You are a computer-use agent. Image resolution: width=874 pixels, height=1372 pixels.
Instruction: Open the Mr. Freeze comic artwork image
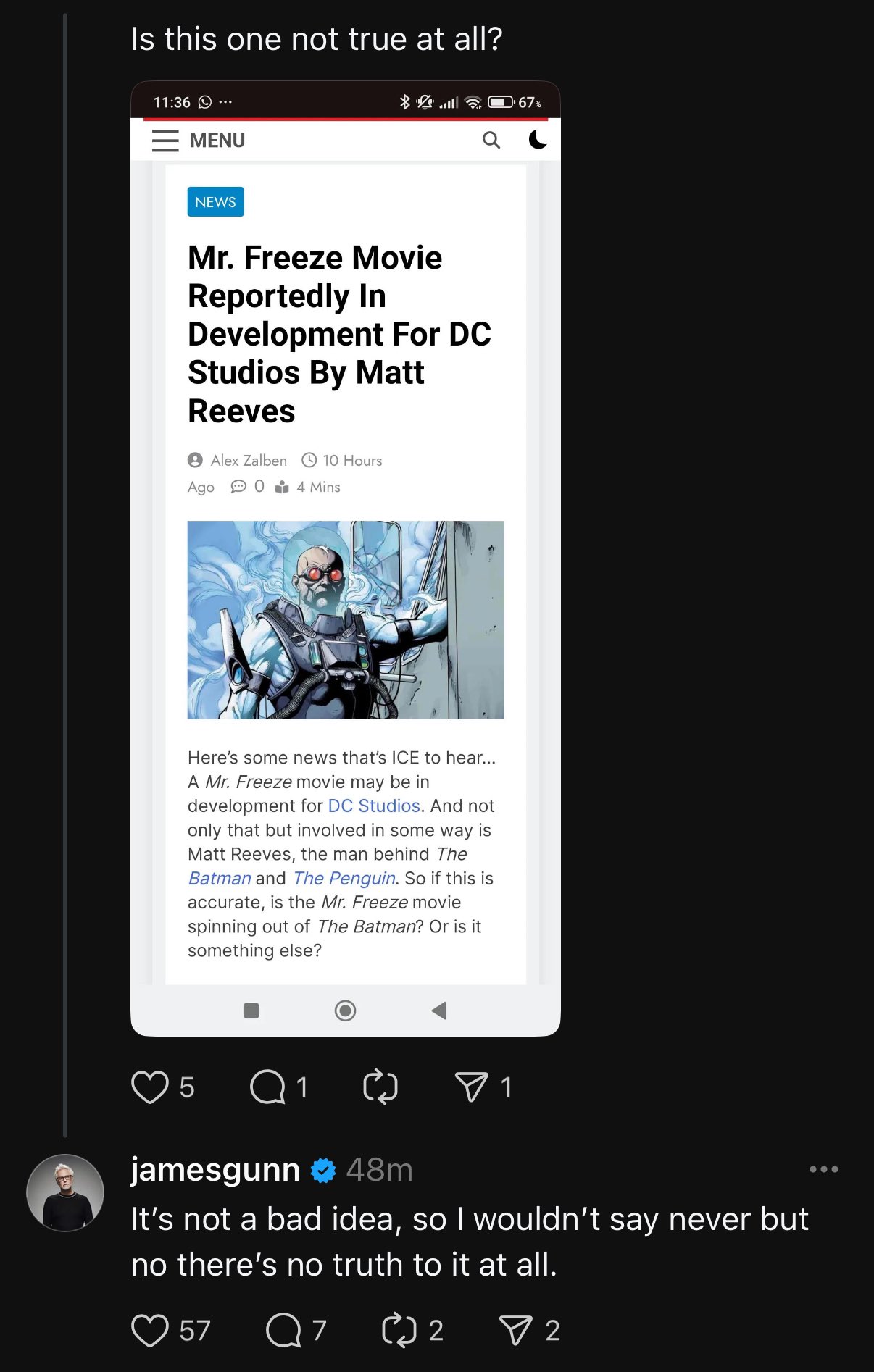[346, 620]
